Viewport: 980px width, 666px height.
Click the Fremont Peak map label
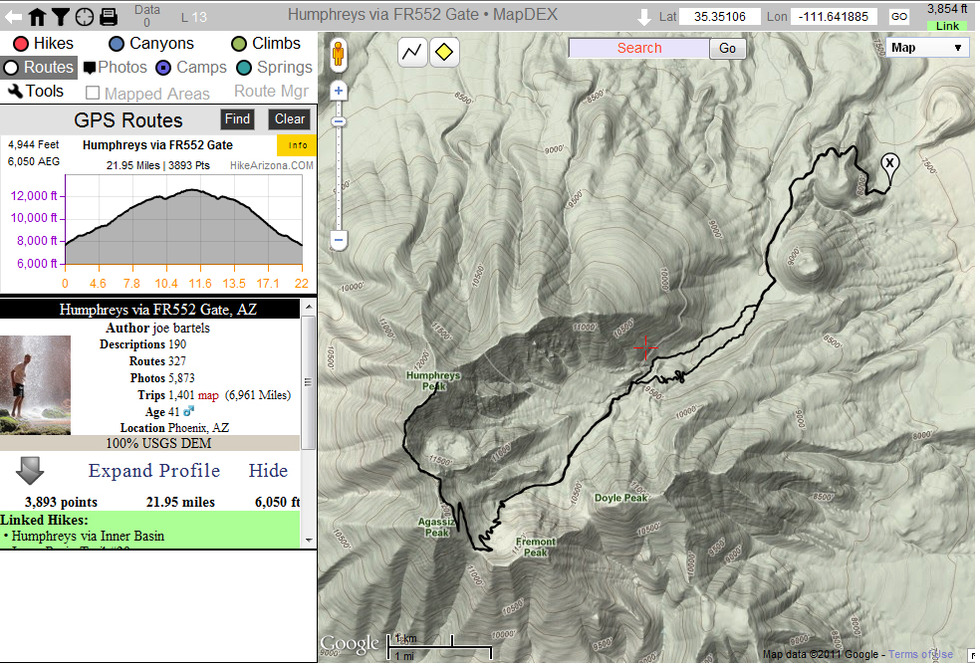[x=536, y=547]
